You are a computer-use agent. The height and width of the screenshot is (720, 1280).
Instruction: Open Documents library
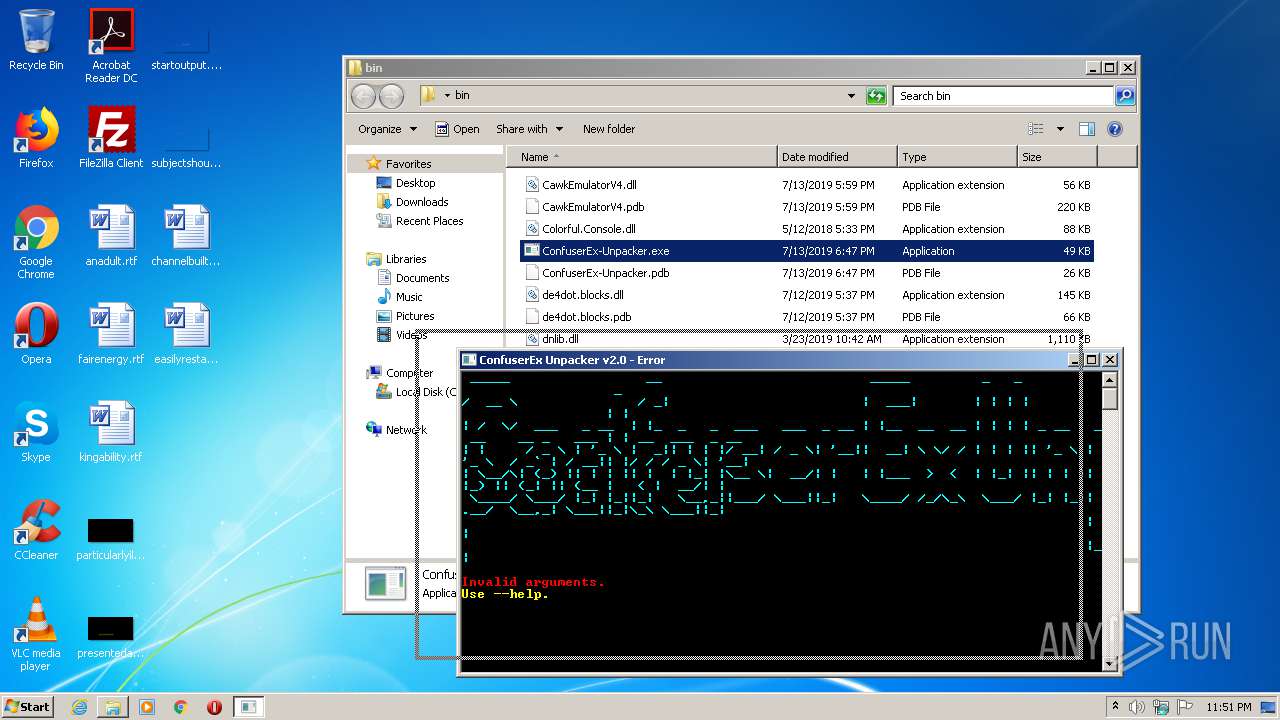(422, 278)
